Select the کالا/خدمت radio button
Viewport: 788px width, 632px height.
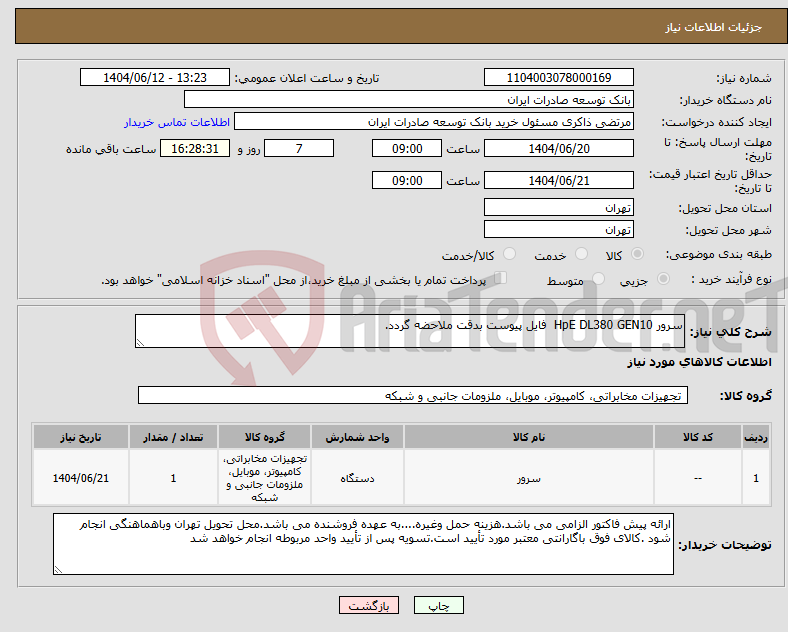tap(509, 254)
